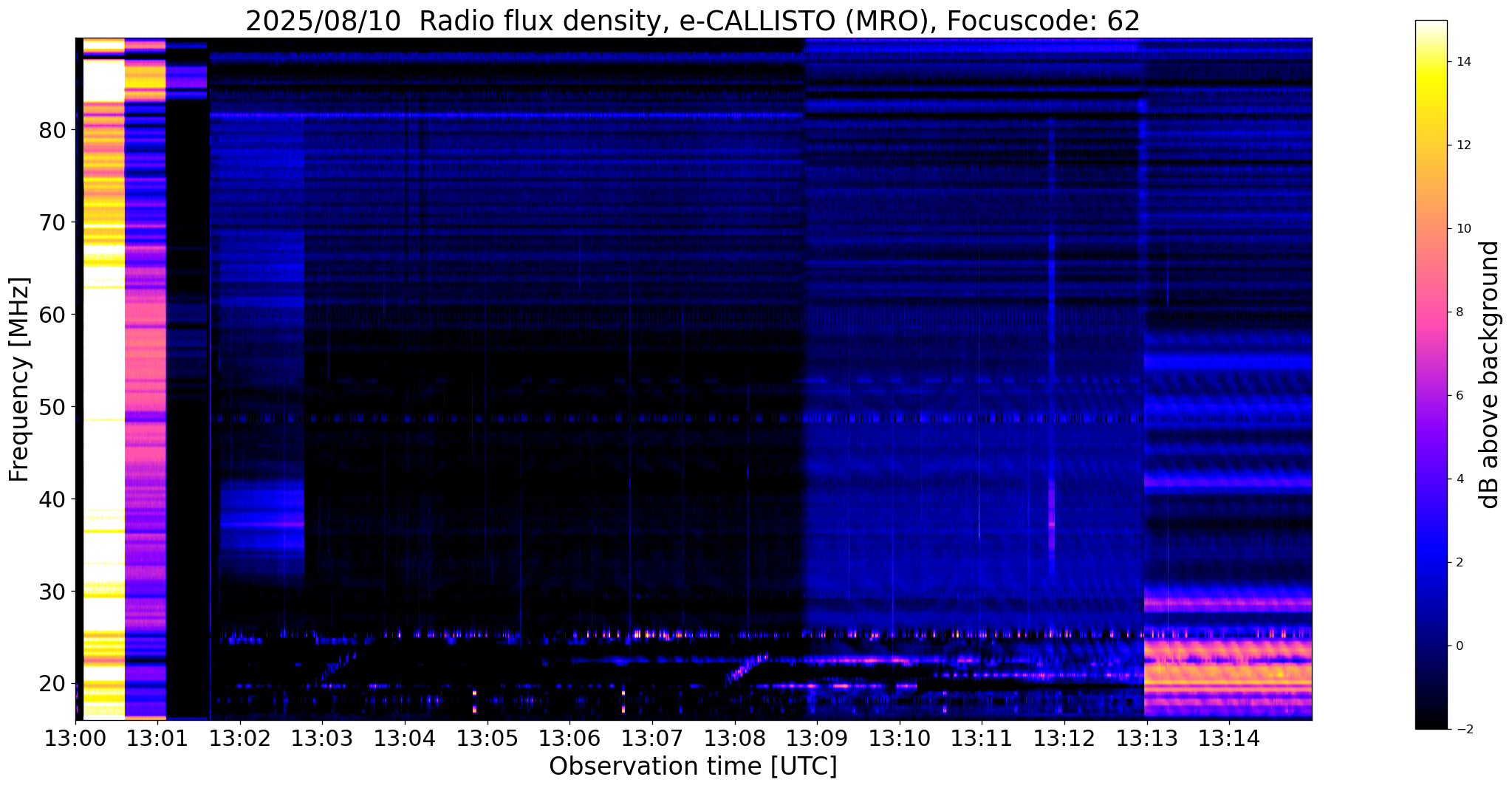Click the 13:13 time tick label
This screenshot has width=1512, height=788.
[1146, 739]
